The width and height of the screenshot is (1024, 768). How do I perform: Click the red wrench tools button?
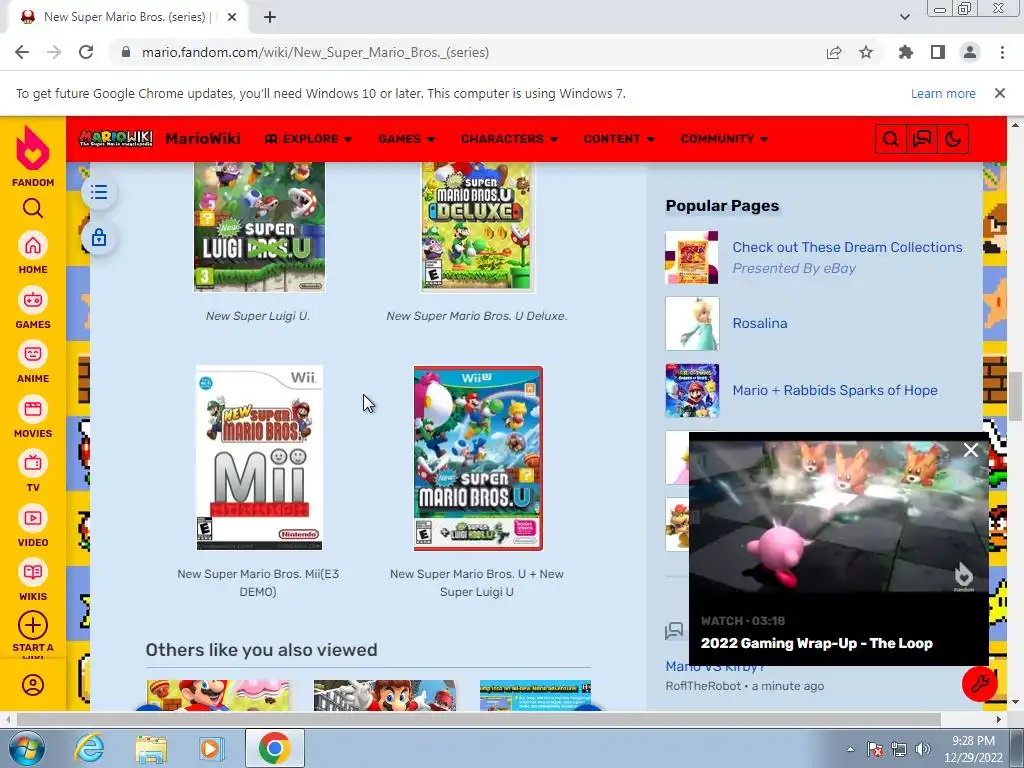pyautogui.click(x=979, y=684)
